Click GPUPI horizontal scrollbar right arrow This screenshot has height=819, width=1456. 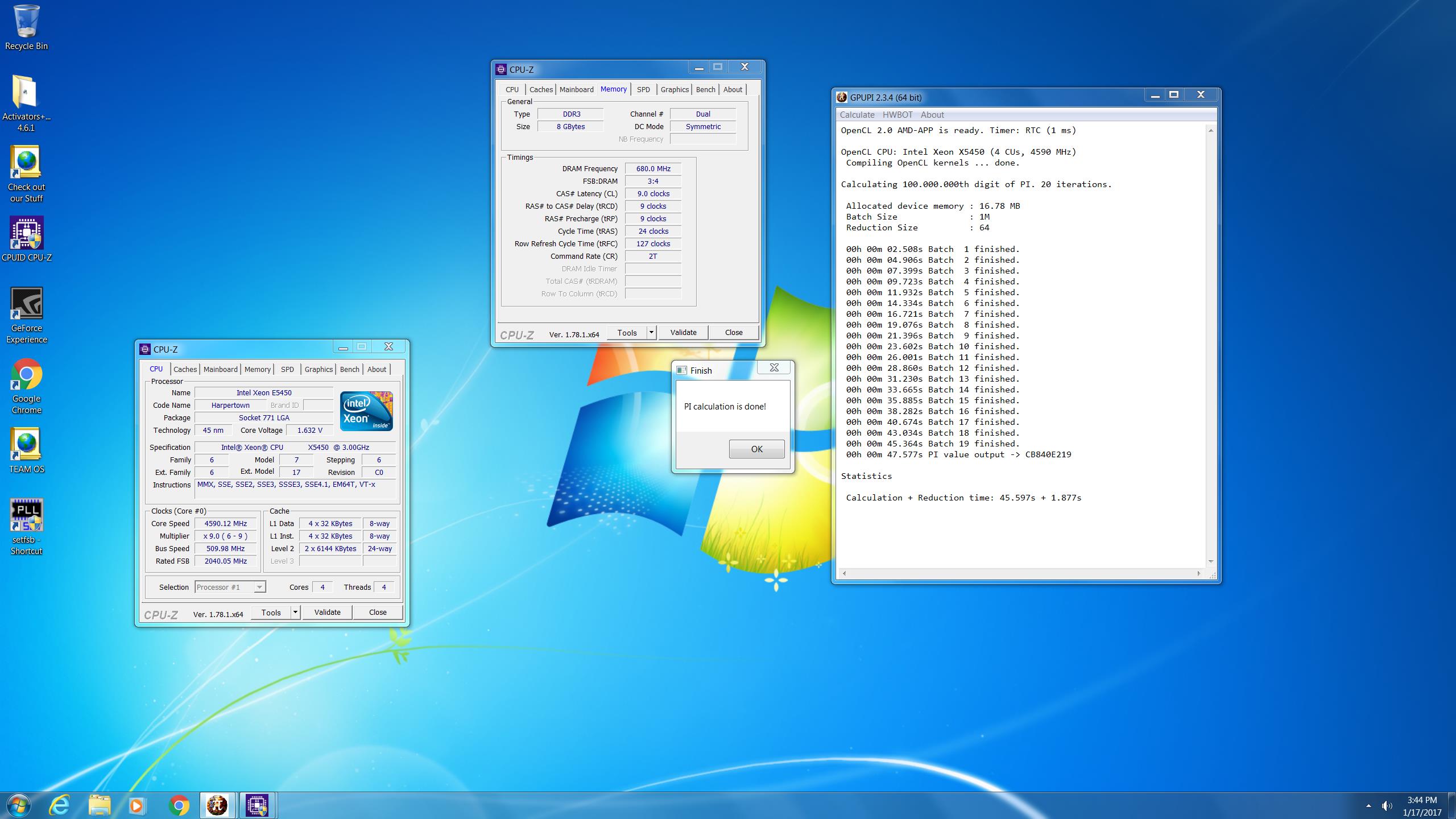(1198, 573)
